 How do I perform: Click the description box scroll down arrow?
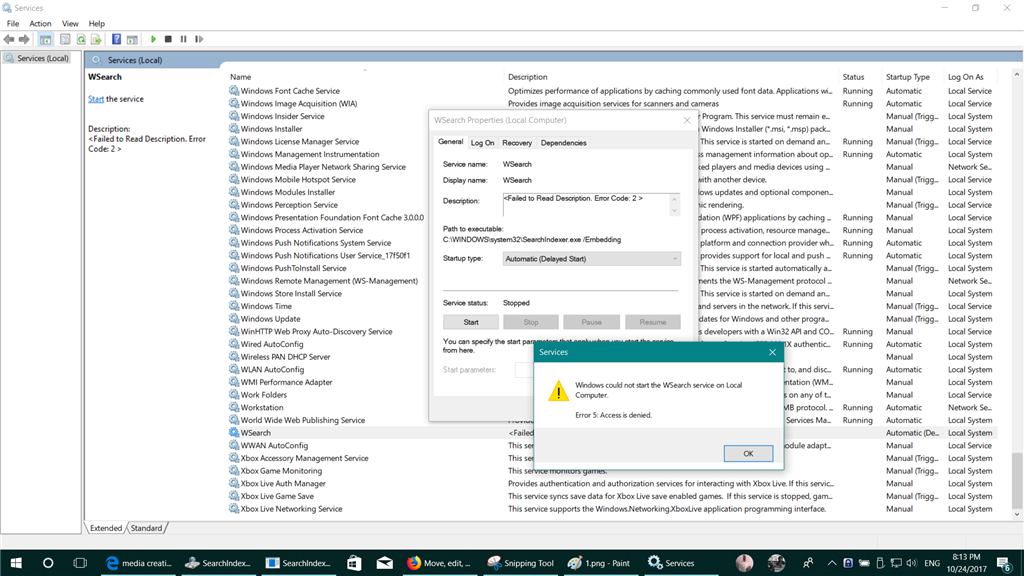pos(675,210)
